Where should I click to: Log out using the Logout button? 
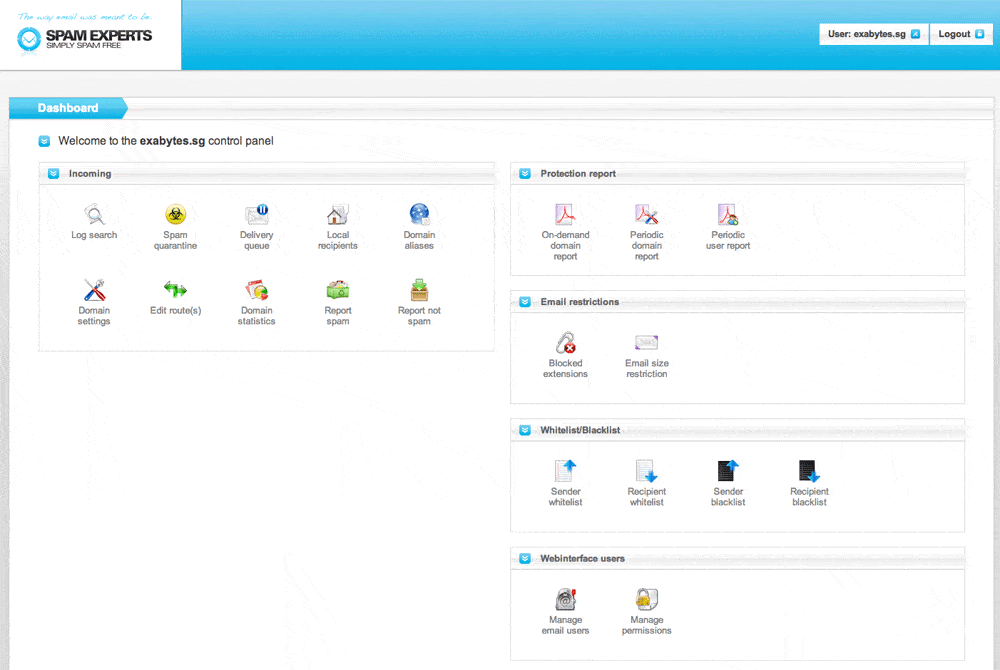[x=960, y=34]
